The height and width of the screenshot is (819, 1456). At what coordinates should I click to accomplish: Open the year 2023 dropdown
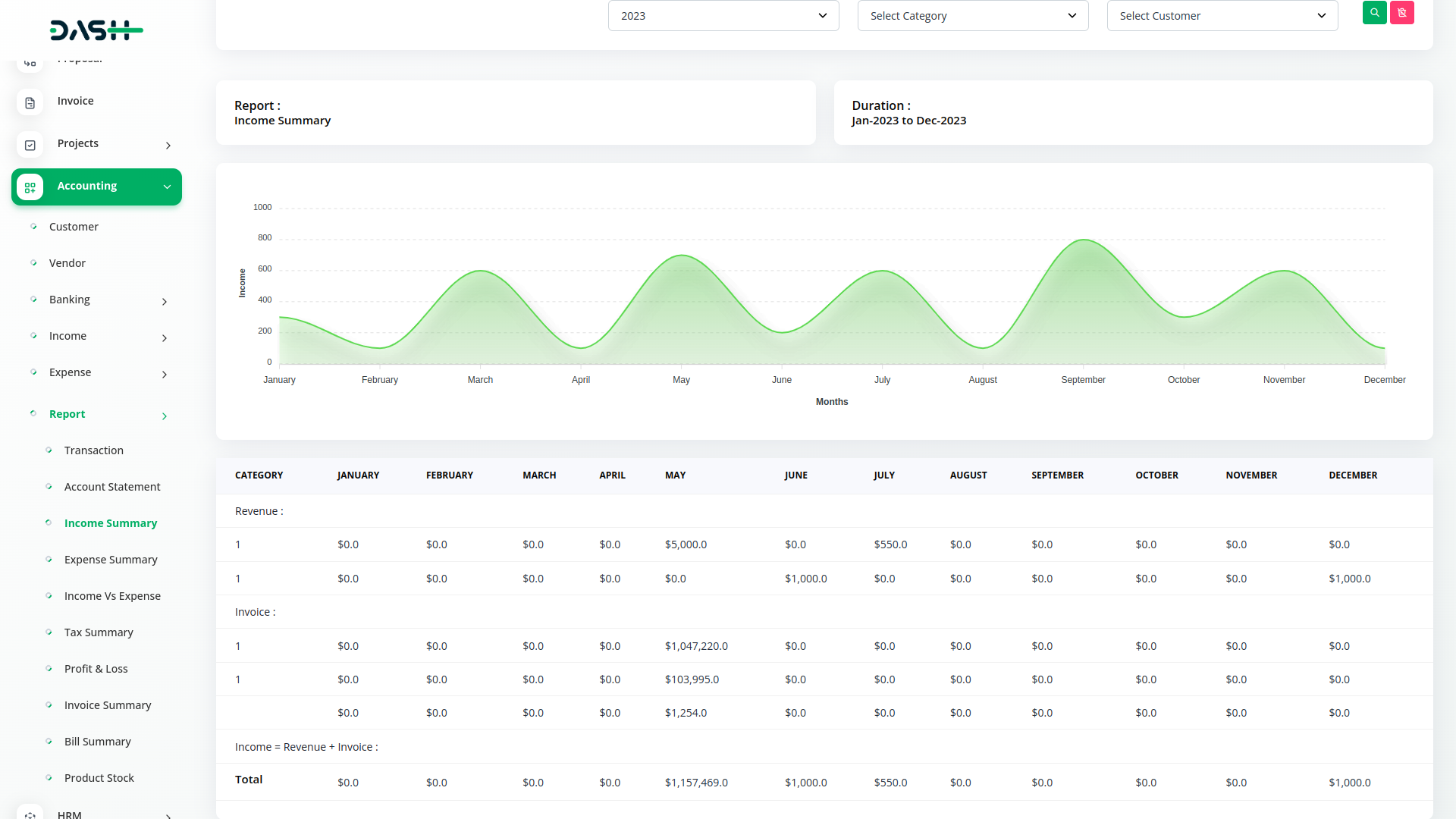tap(723, 15)
